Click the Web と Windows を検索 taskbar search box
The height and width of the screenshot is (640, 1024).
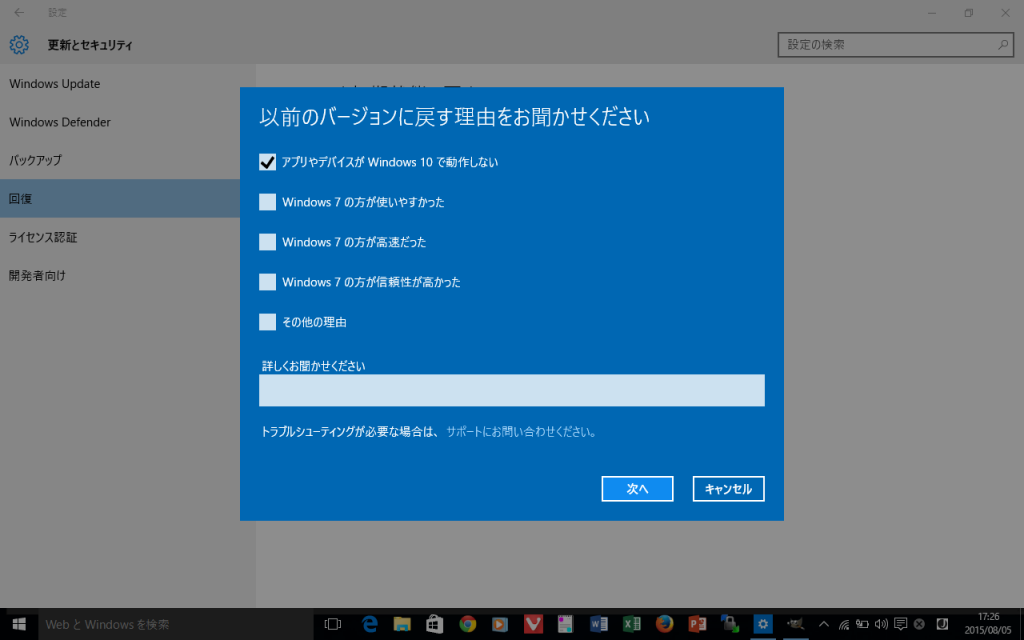176,624
